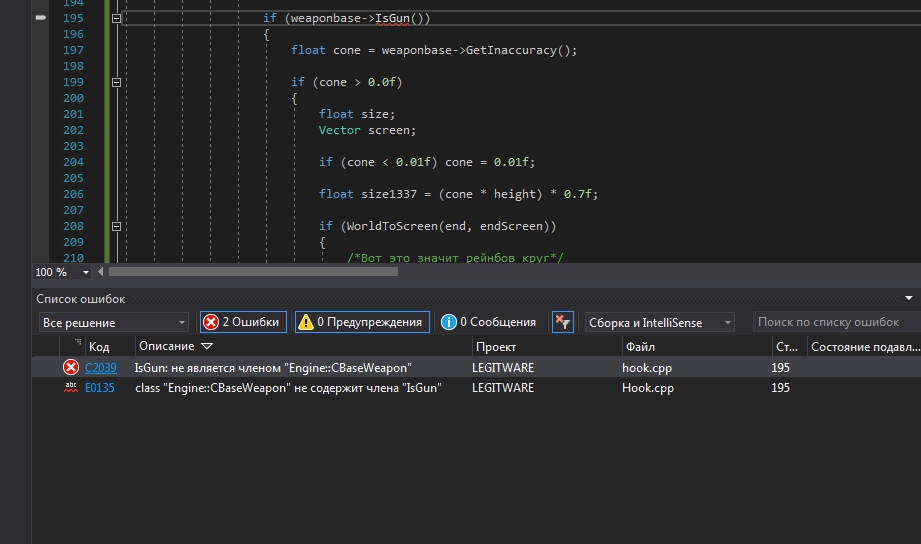Click the sort arrow icon beside Описание header

pos(207,346)
